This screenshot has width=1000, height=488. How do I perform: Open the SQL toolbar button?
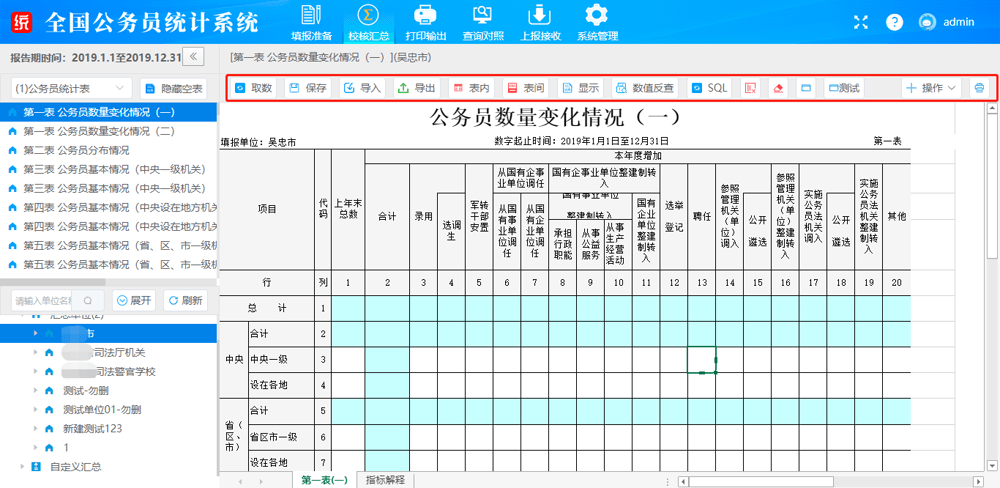710,88
